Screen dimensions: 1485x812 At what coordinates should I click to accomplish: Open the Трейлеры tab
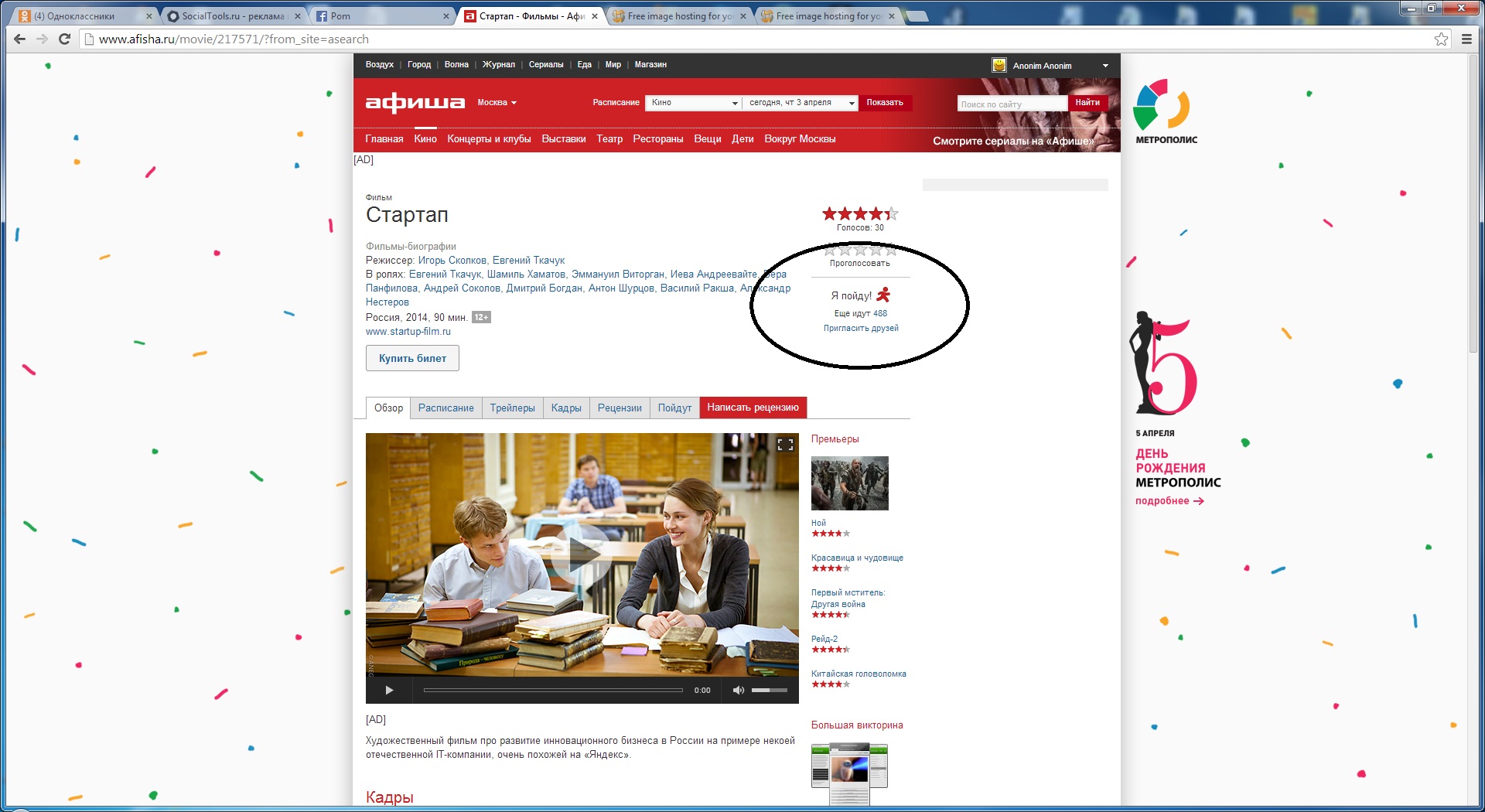[x=512, y=408]
